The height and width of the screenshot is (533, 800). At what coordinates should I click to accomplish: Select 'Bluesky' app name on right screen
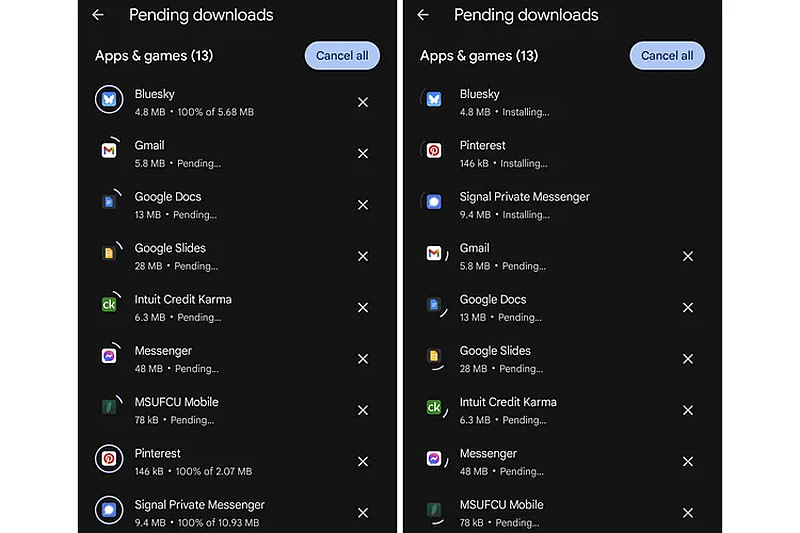(480, 94)
